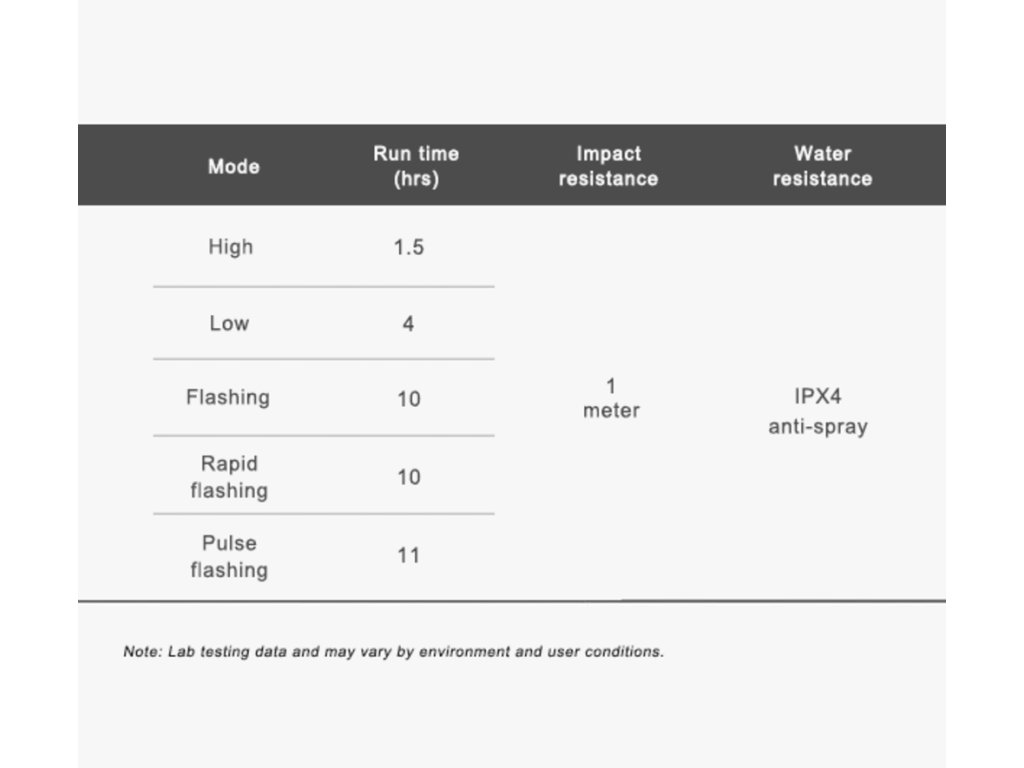1024x768 pixels.
Task: Select the Pulse flashing mode cell
Action: coord(229,556)
